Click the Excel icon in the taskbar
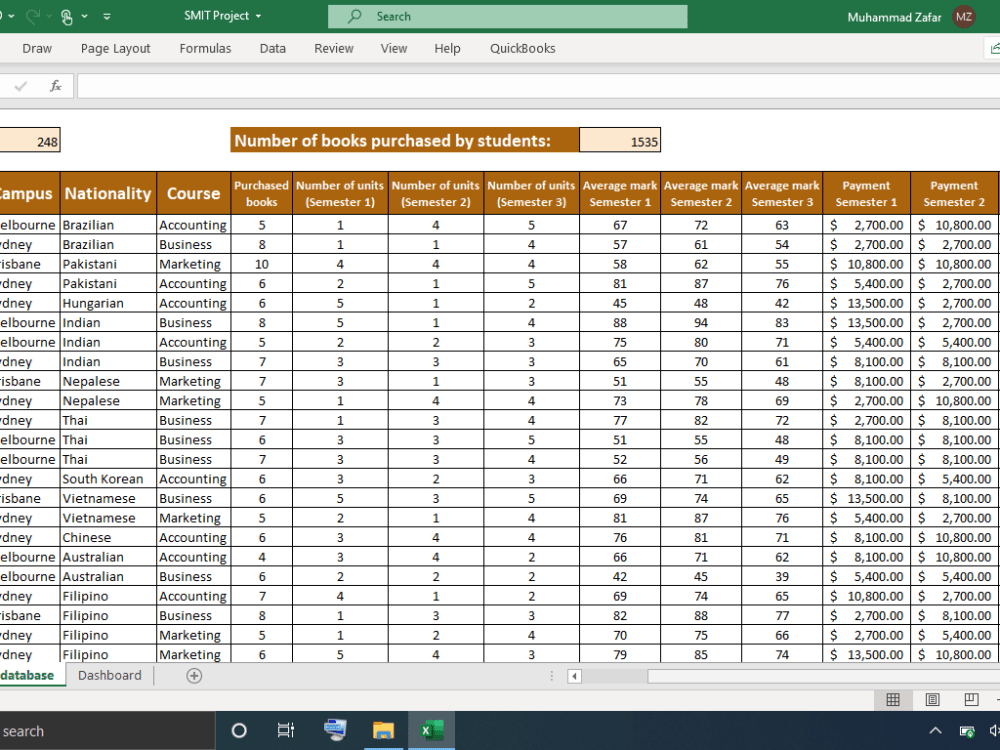 click(431, 730)
